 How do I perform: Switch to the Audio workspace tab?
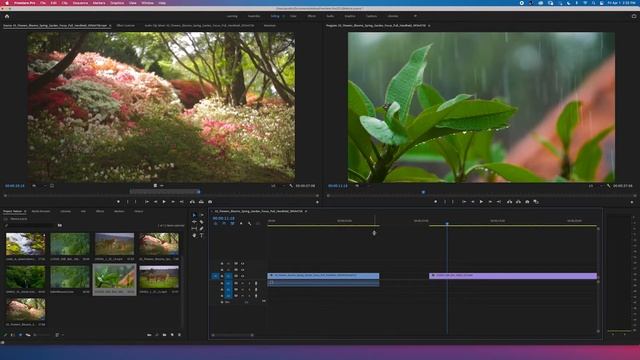point(330,16)
